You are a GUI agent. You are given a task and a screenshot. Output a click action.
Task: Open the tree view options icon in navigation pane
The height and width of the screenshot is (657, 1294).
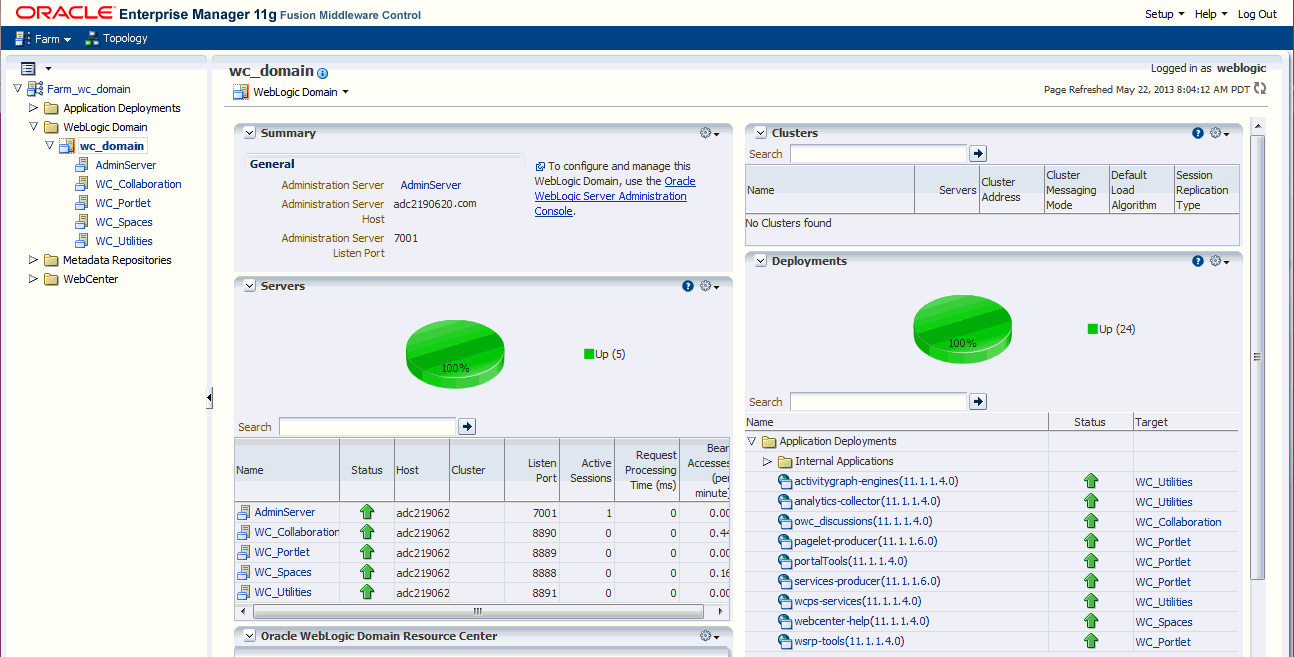(x=29, y=68)
